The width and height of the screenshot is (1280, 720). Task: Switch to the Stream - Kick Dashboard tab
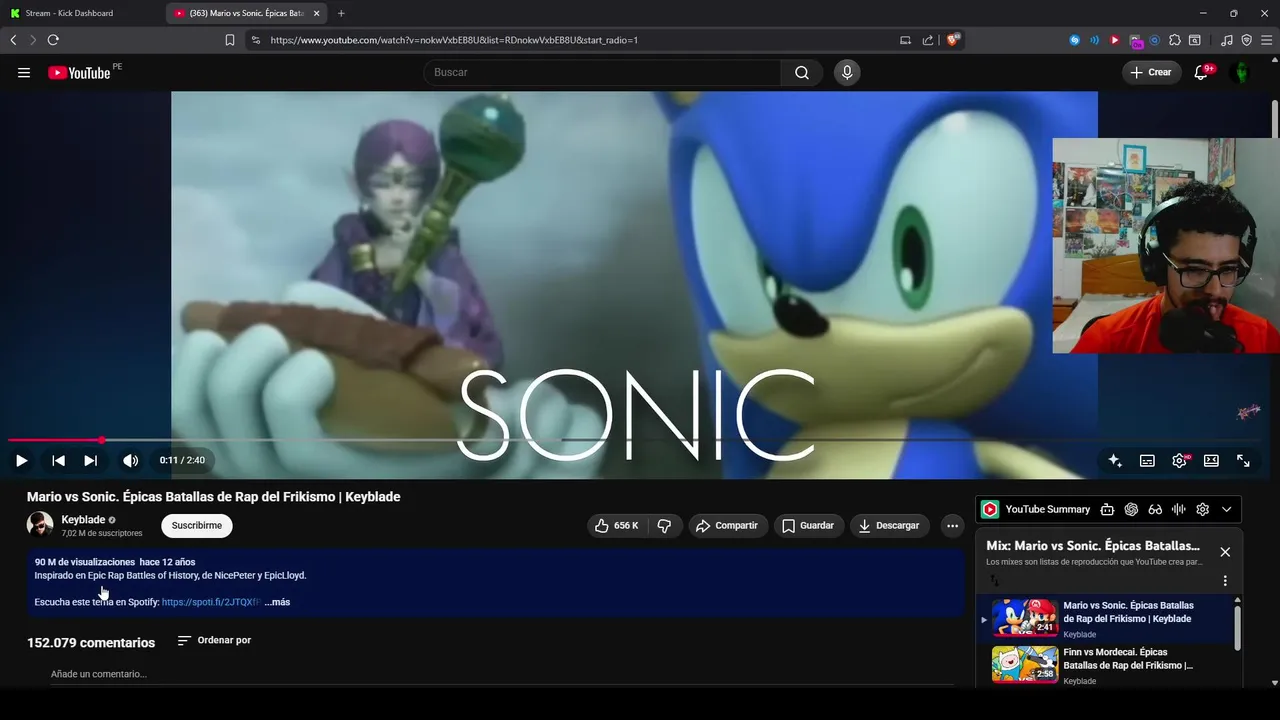point(82,13)
